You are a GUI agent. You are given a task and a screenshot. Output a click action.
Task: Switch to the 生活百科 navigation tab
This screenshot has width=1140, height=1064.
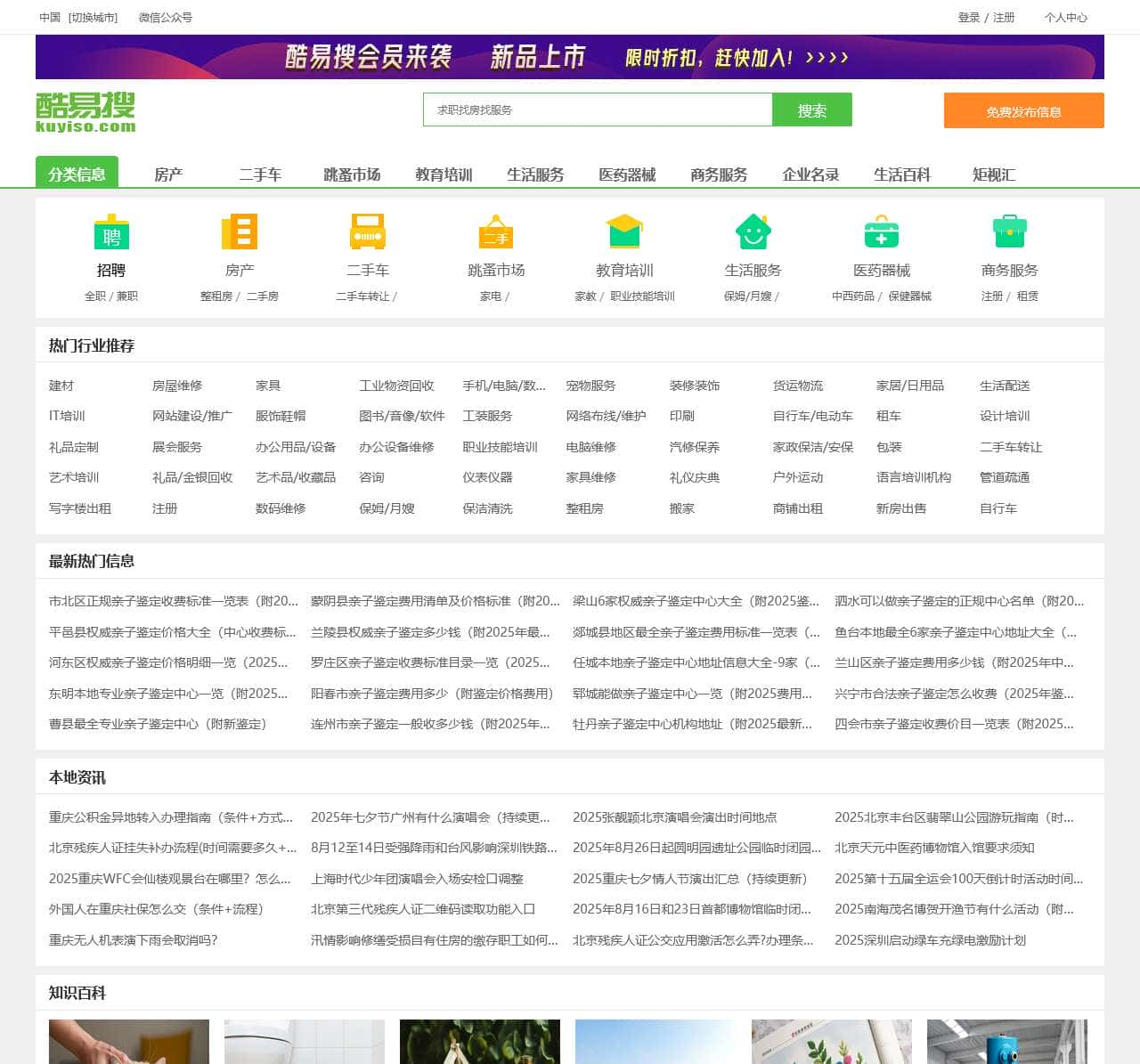click(901, 175)
